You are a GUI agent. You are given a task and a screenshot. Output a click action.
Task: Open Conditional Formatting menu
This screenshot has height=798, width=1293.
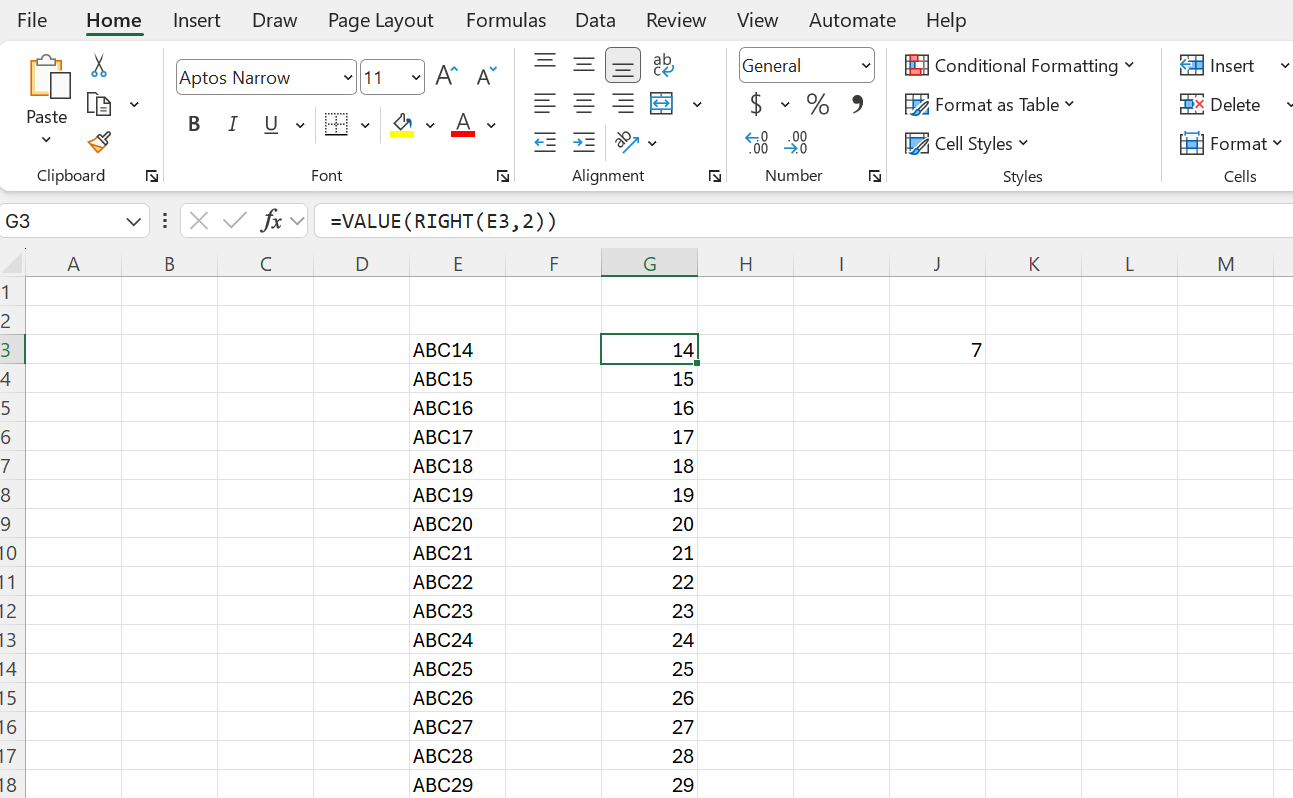point(1020,65)
